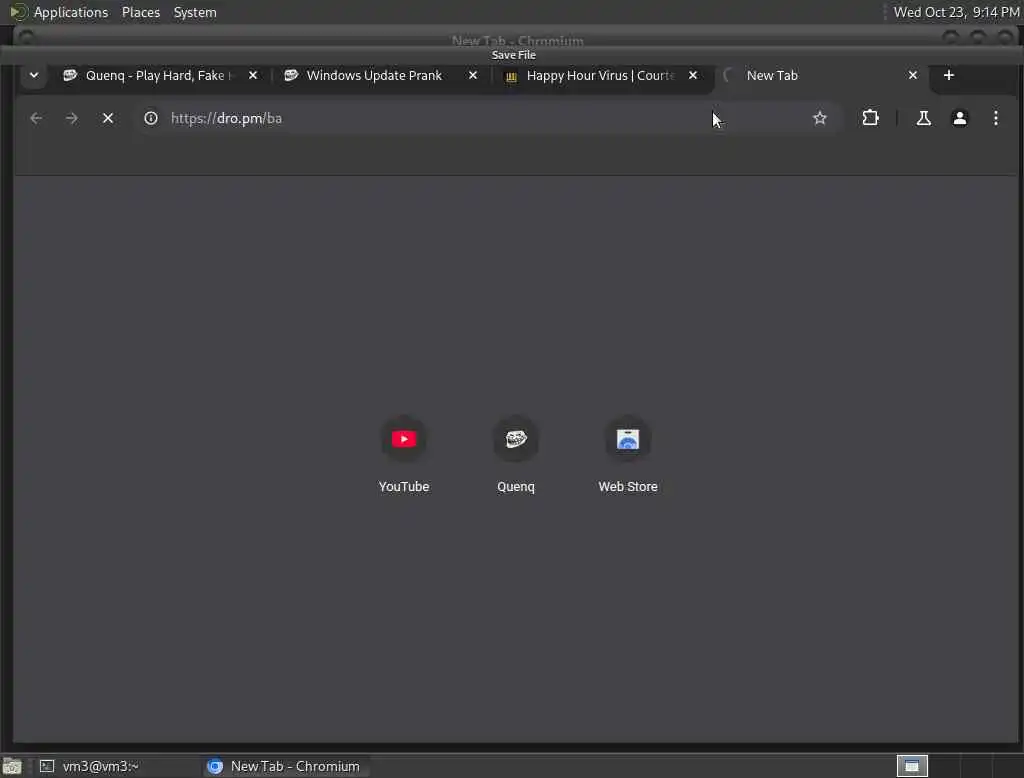Screen dimensions: 1024x778
Task: Open the profile avatar menu
Action: pos(959,118)
